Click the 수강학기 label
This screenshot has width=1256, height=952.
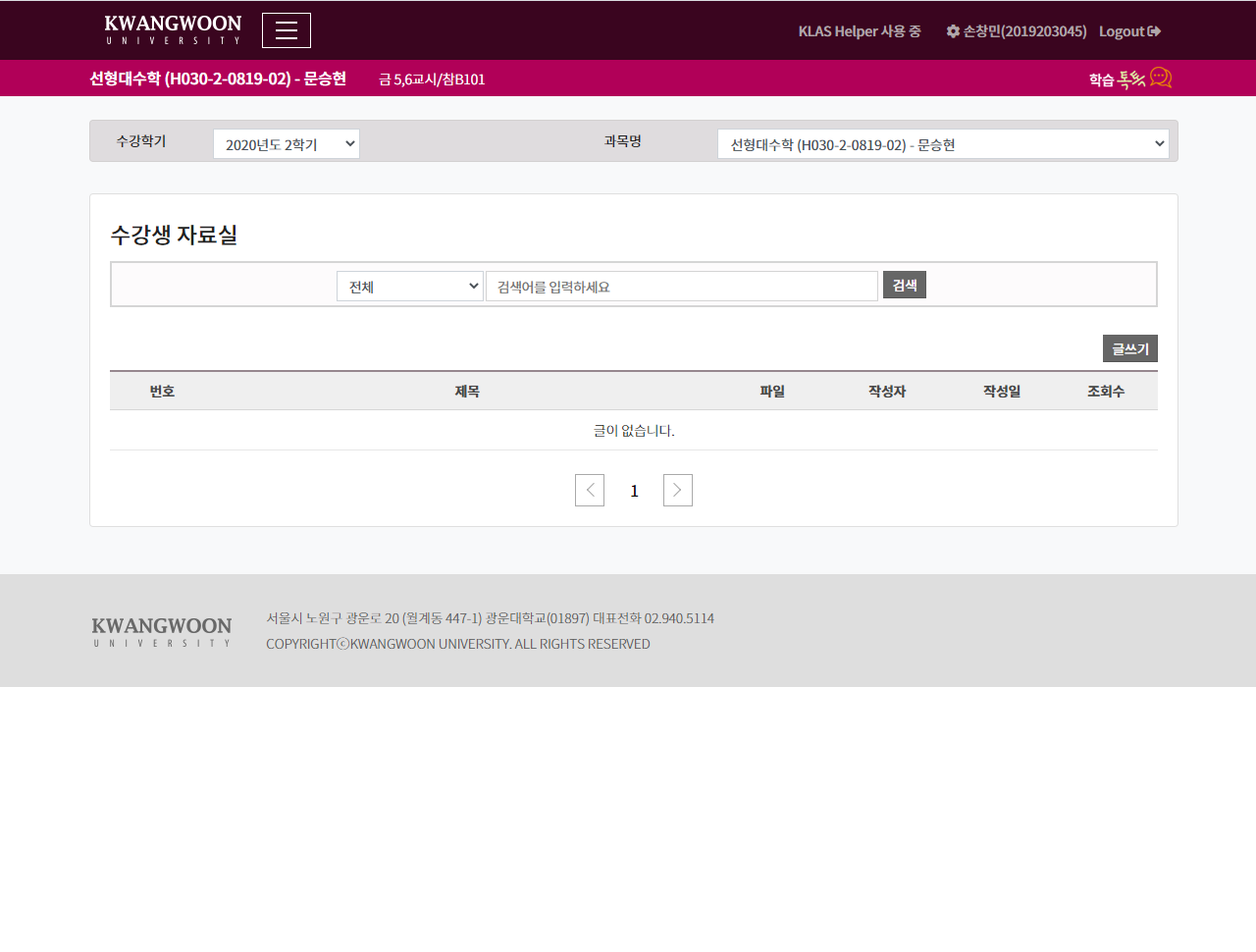pos(141,141)
